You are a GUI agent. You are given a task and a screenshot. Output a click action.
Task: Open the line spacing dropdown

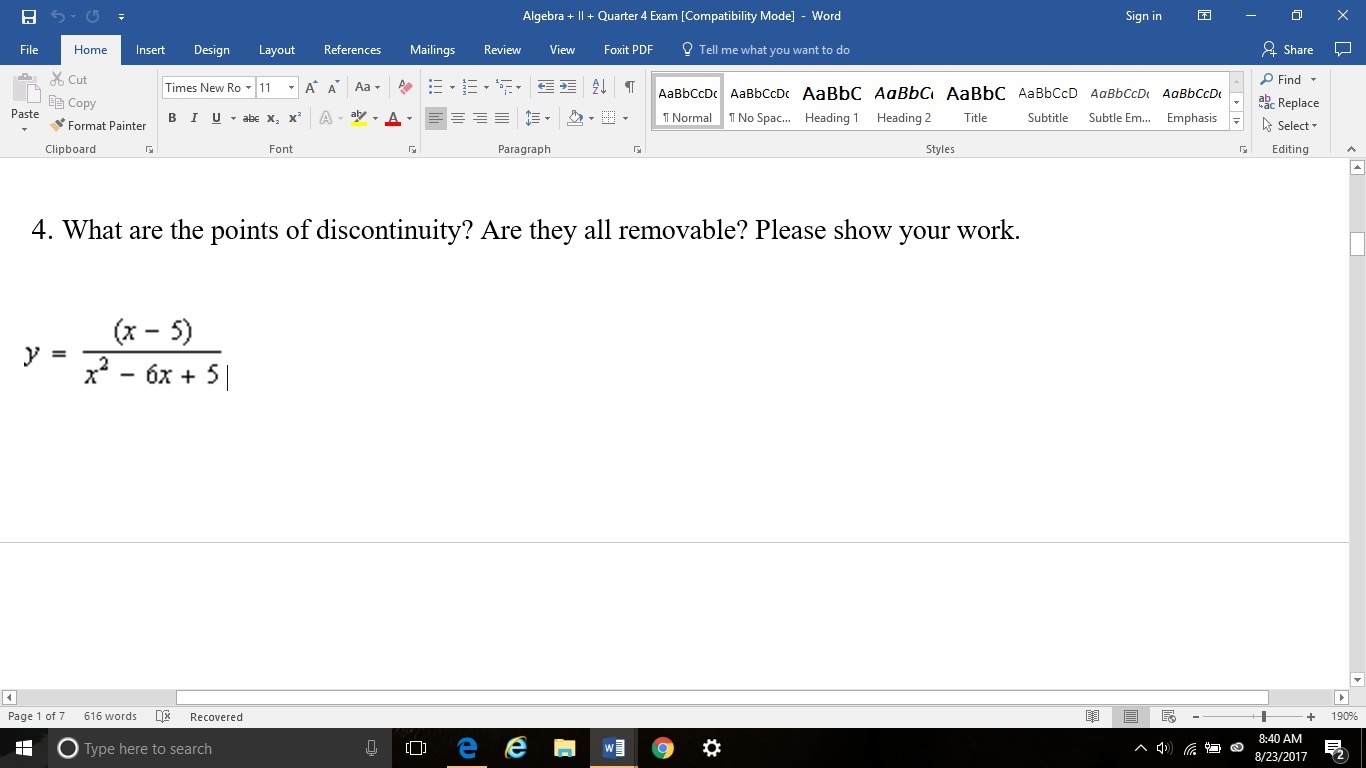tap(538, 118)
